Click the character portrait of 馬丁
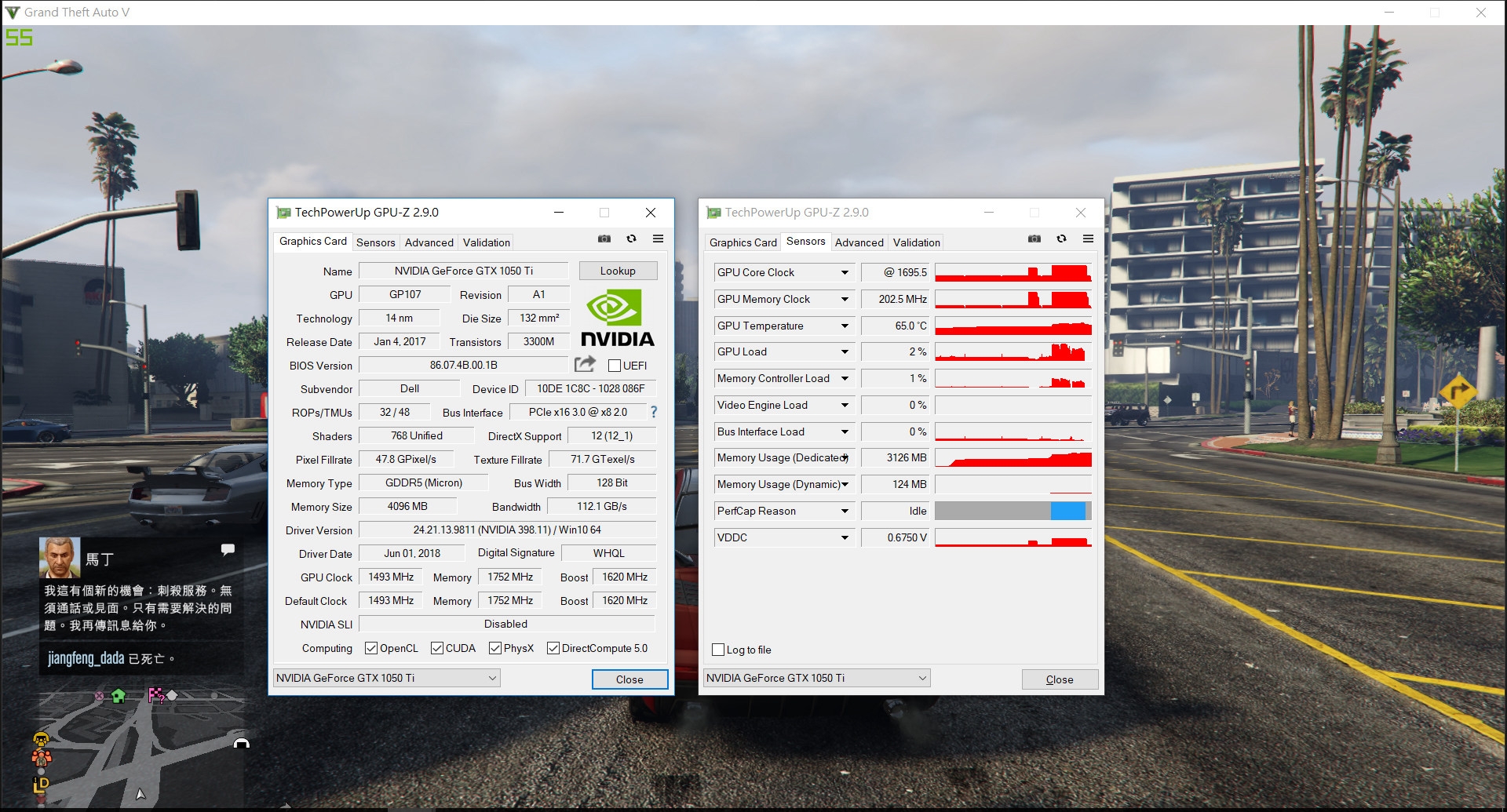This screenshot has height=812, width=1507. click(x=60, y=557)
